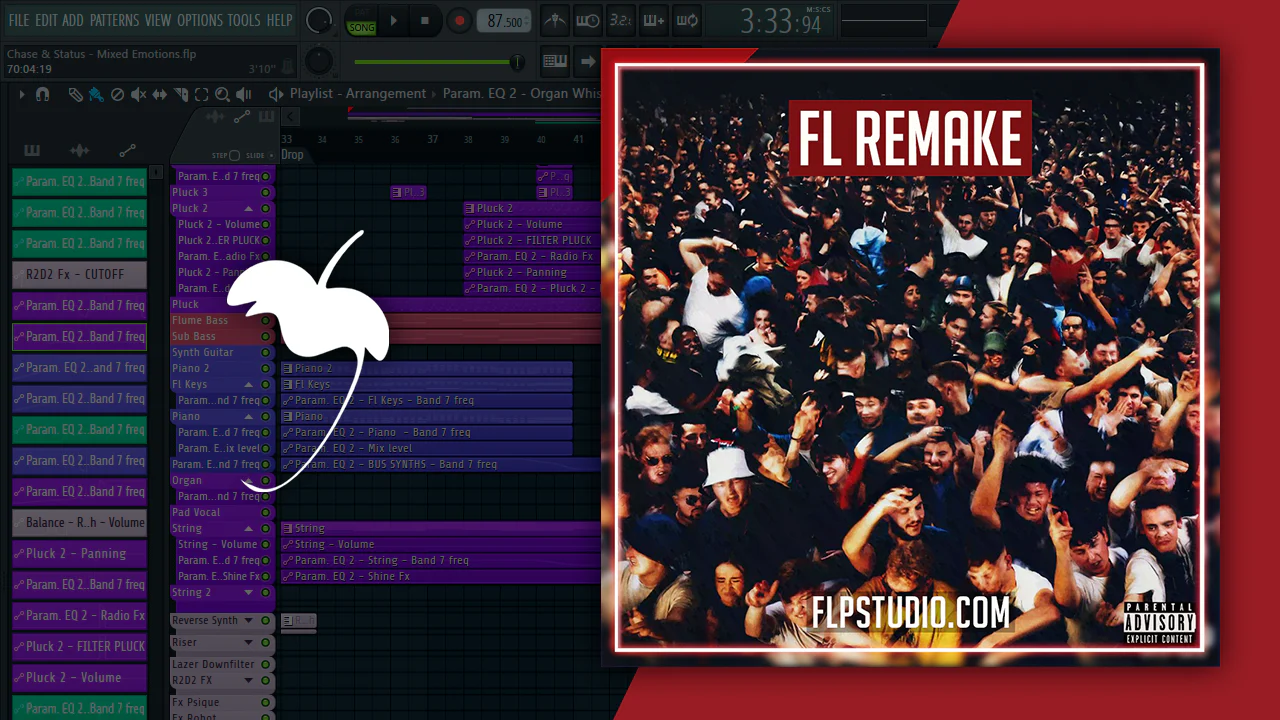Expand the Riser track group

pos(248,642)
